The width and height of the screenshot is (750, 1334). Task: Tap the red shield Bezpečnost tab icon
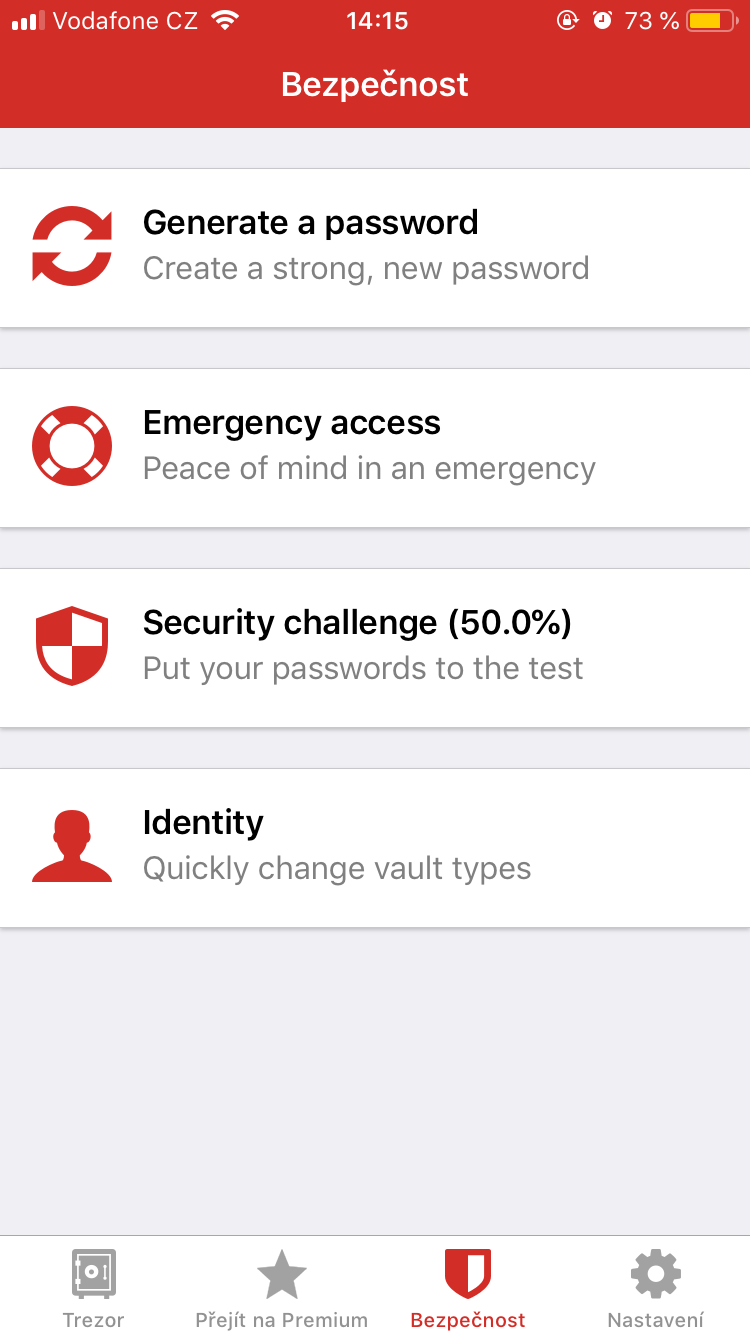[468, 1274]
